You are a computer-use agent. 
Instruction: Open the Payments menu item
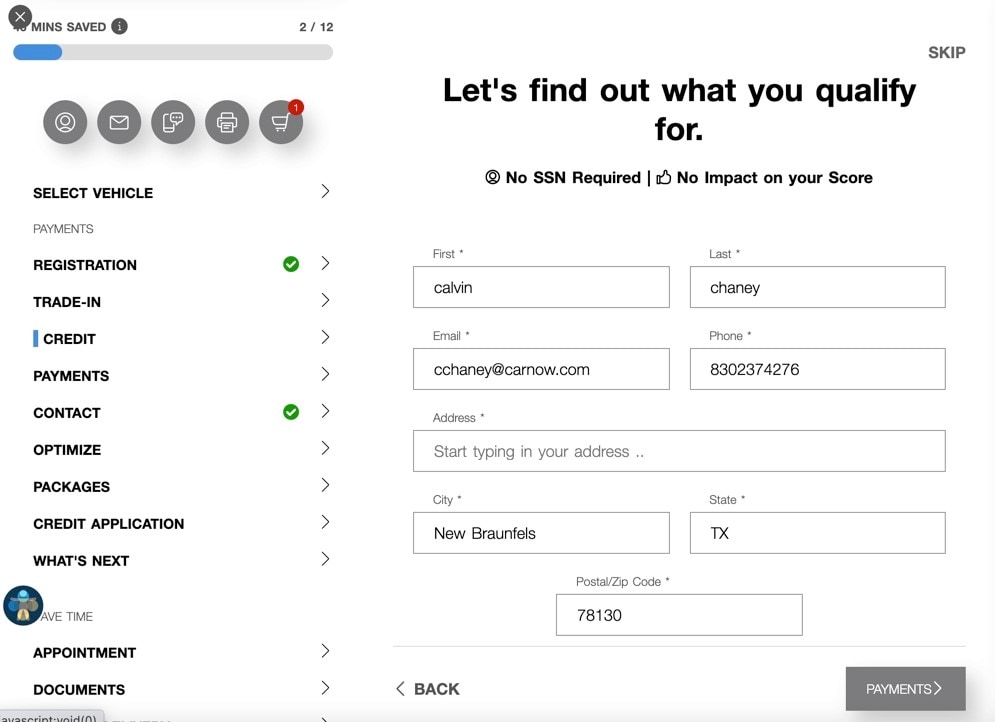71,376
